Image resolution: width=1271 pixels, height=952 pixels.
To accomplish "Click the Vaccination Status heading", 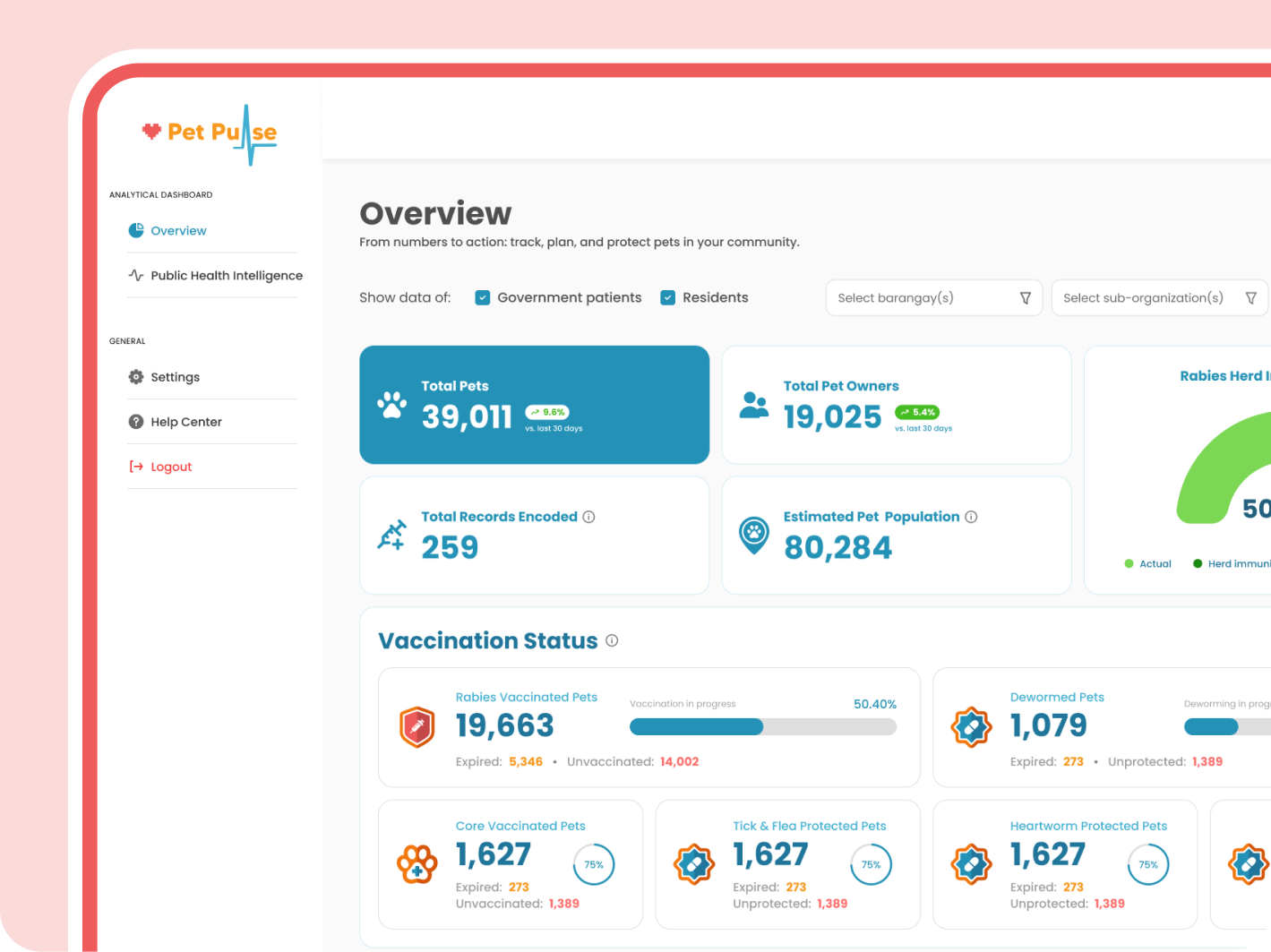I will 488,640.
